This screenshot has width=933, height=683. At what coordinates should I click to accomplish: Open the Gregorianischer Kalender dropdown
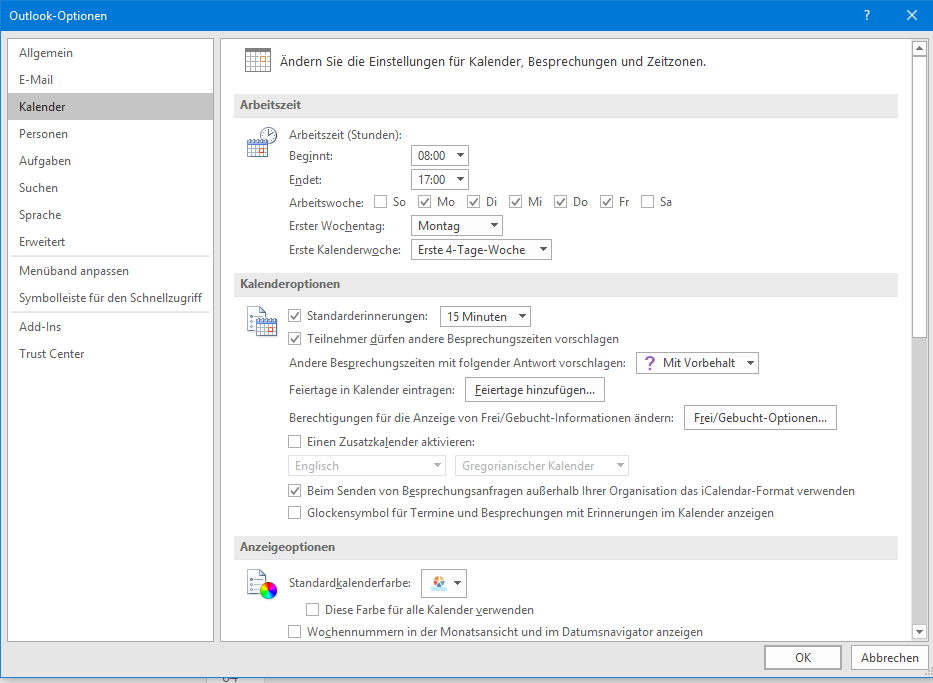point(542,466)
